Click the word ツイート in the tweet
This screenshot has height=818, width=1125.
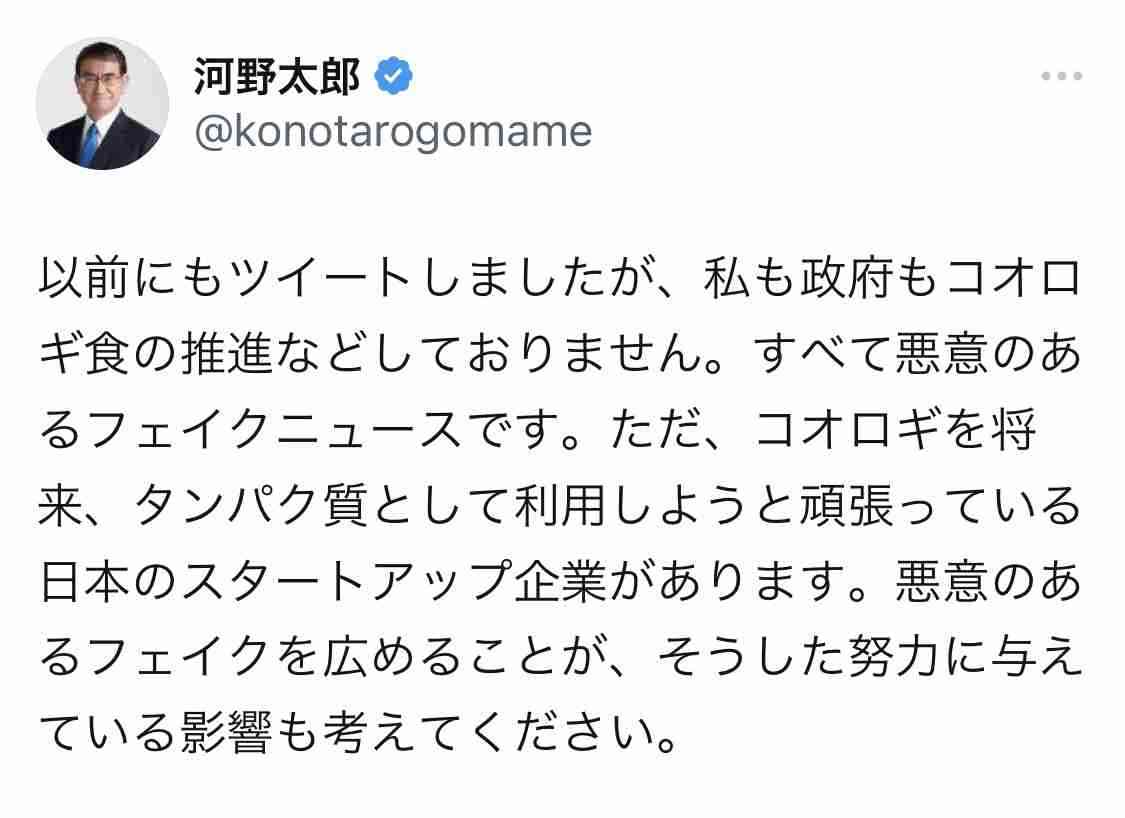click(x=322, y=278)
